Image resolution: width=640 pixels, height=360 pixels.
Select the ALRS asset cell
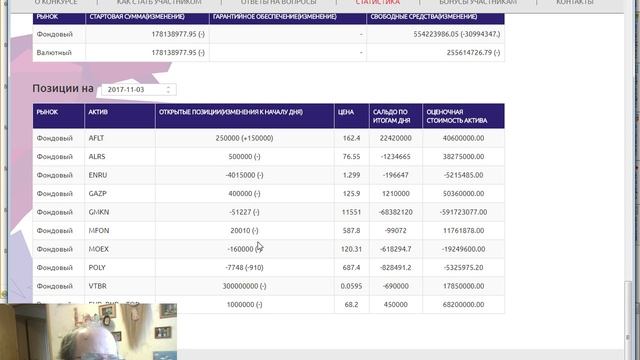click(x=120, y=156)
